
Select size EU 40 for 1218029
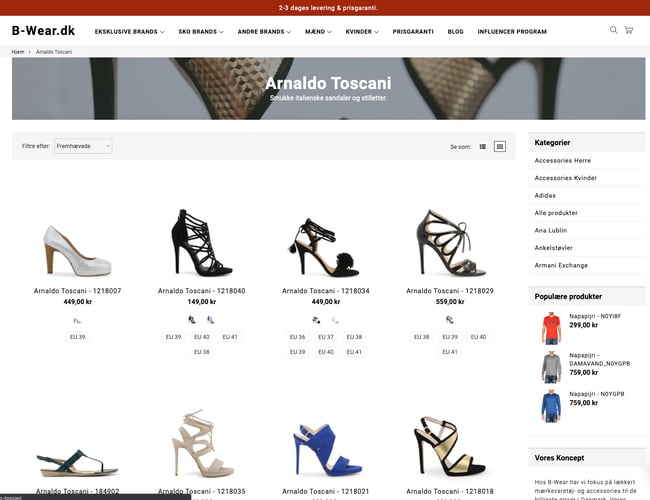pyautogui.click(x=478, y=337)
